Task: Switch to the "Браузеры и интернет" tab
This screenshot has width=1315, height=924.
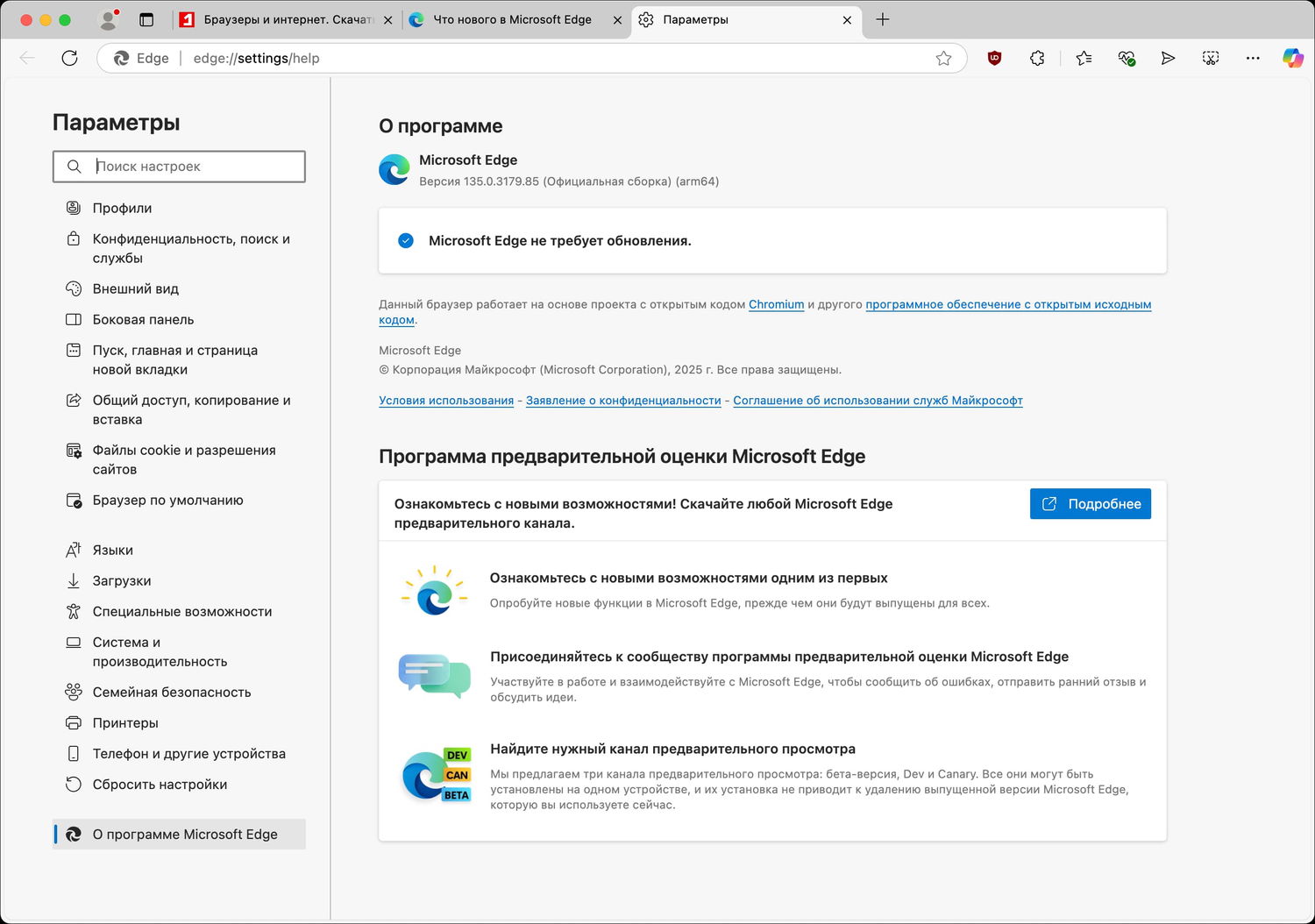Action: coord(286,19)
